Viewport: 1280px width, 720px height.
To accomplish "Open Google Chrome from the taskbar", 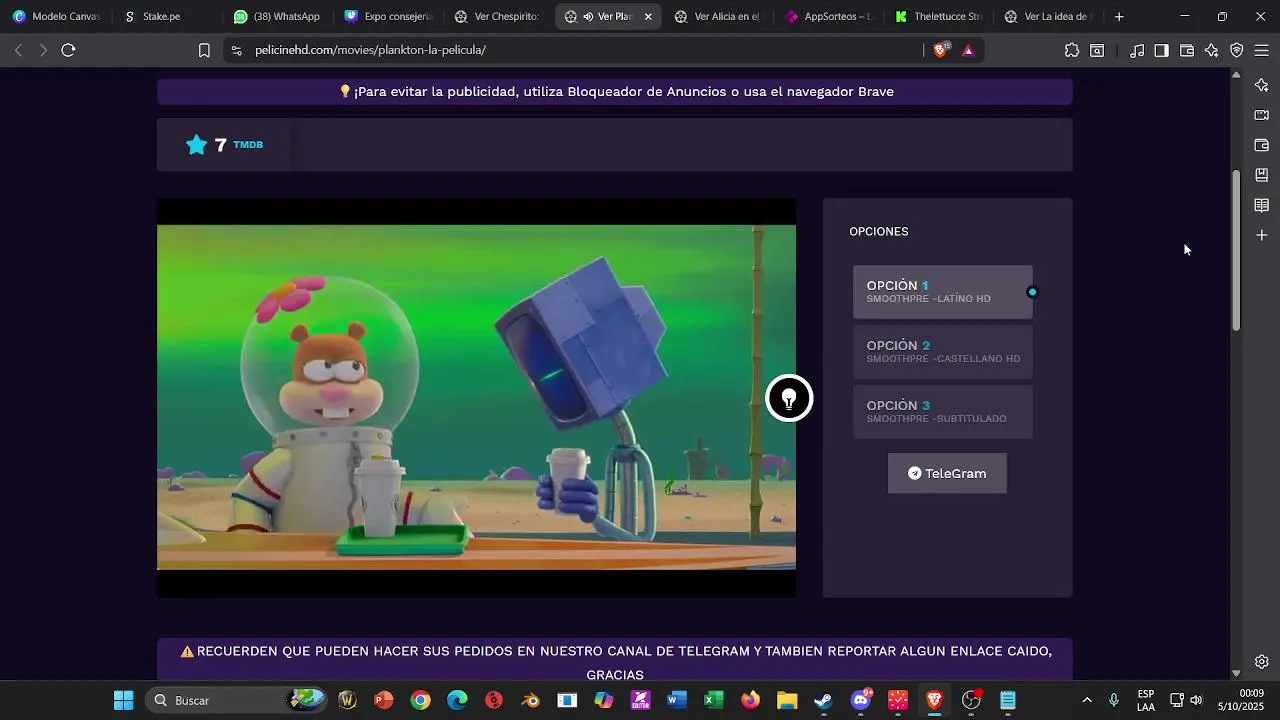I will click(421, 700).
